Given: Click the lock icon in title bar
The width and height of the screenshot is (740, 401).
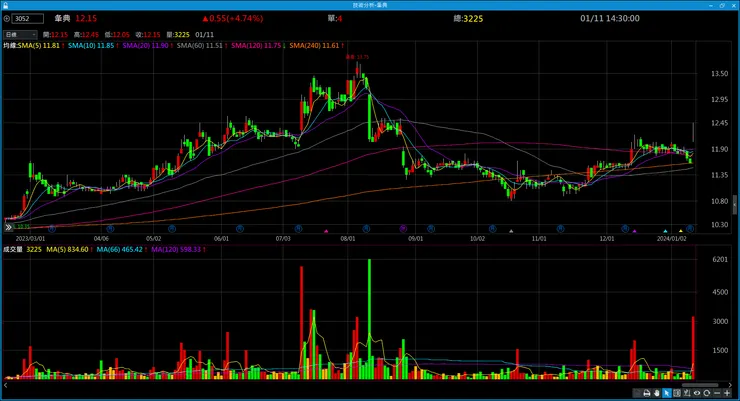Looking at the screenshot, I should pos(5,5).
